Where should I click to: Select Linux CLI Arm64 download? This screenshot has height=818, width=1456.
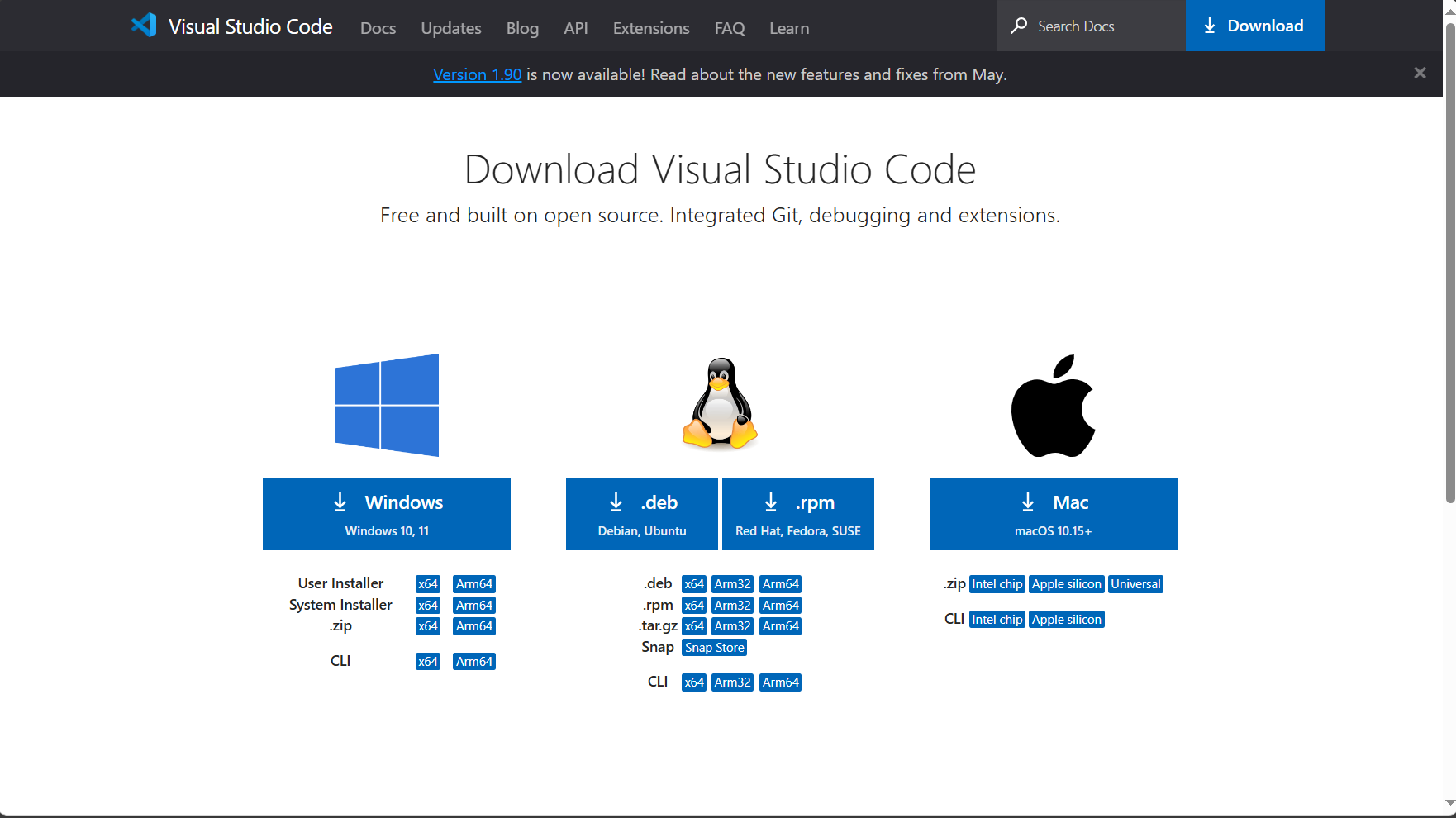(781, 682)
